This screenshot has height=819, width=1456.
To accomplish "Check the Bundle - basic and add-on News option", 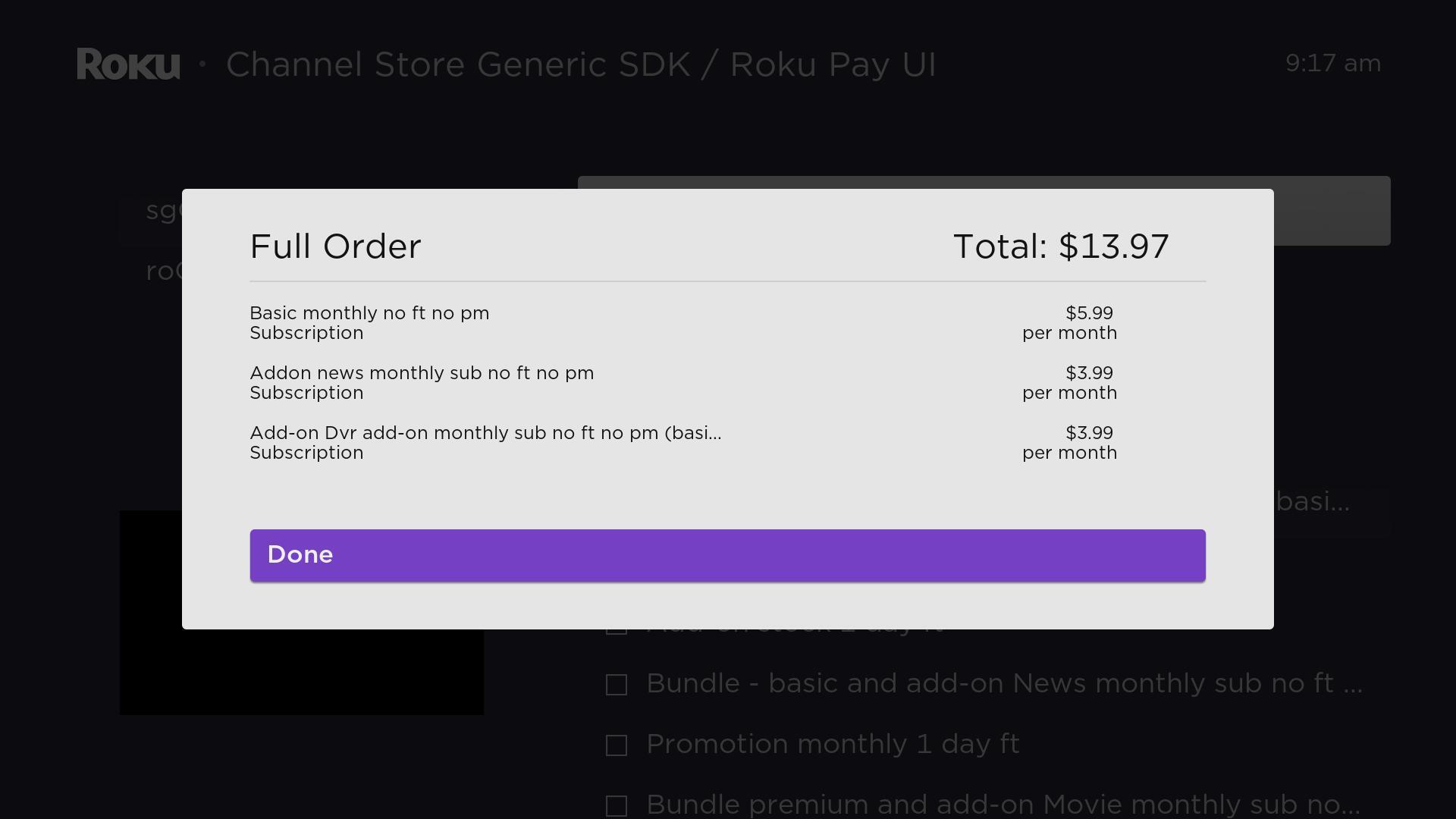I will [x=616, y=684].
